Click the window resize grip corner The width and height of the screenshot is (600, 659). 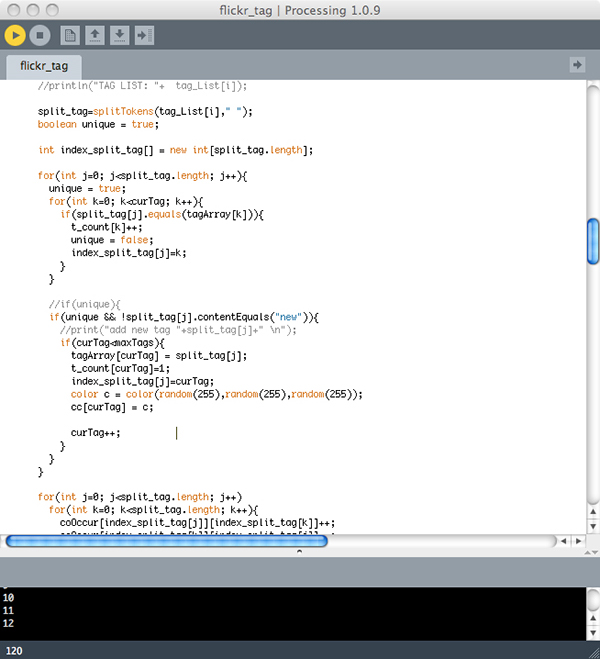tap(594, 653)
